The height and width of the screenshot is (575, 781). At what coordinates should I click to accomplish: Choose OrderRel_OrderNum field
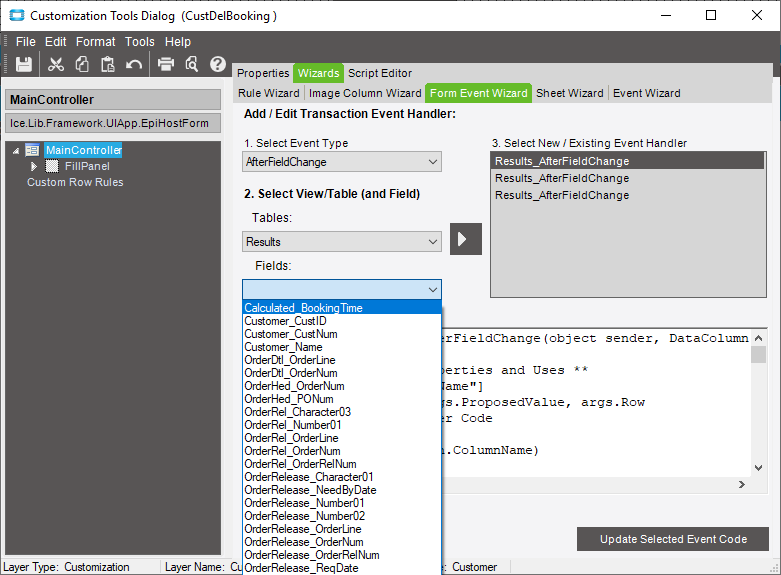pos(342,450)
